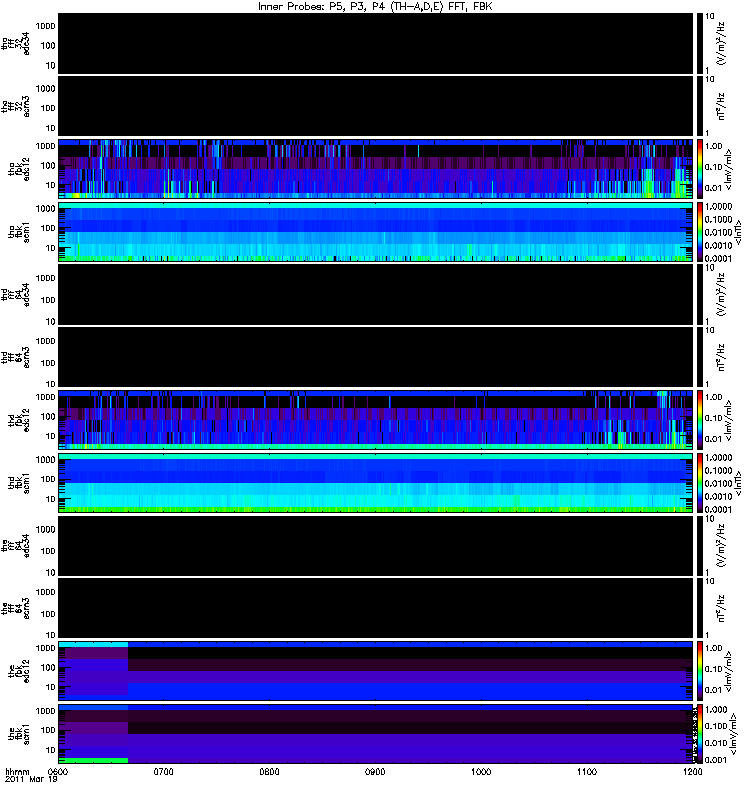Click inside the the fbk edc12 spectrogram
The image size is (750, 800).
click(x=375, y=671)
